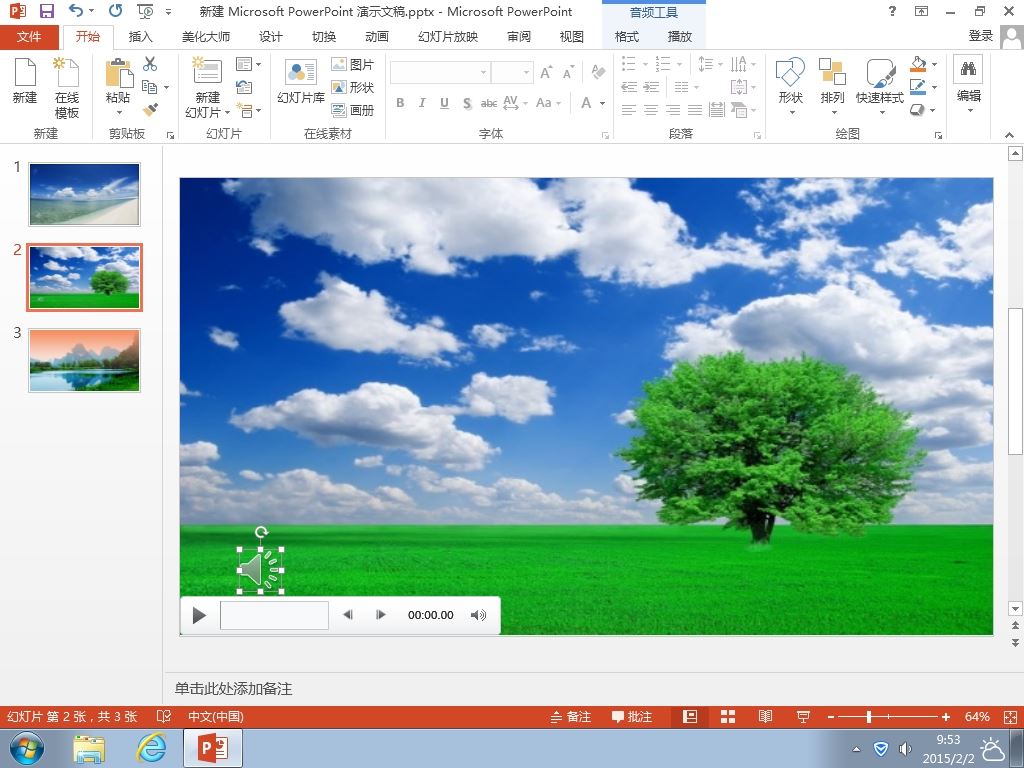The image size is (1024, 768).
Task: Click the Undo arrow icon
Action: click(76, 10)
